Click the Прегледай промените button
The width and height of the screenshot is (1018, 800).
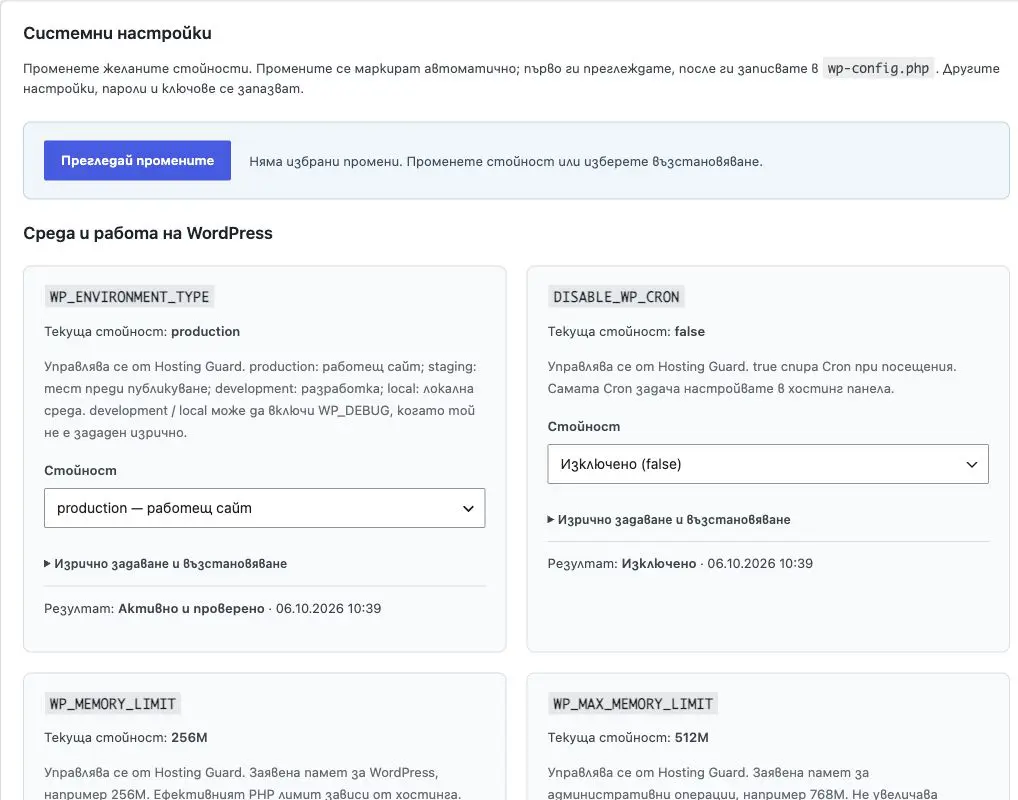[x=137, y=160]
